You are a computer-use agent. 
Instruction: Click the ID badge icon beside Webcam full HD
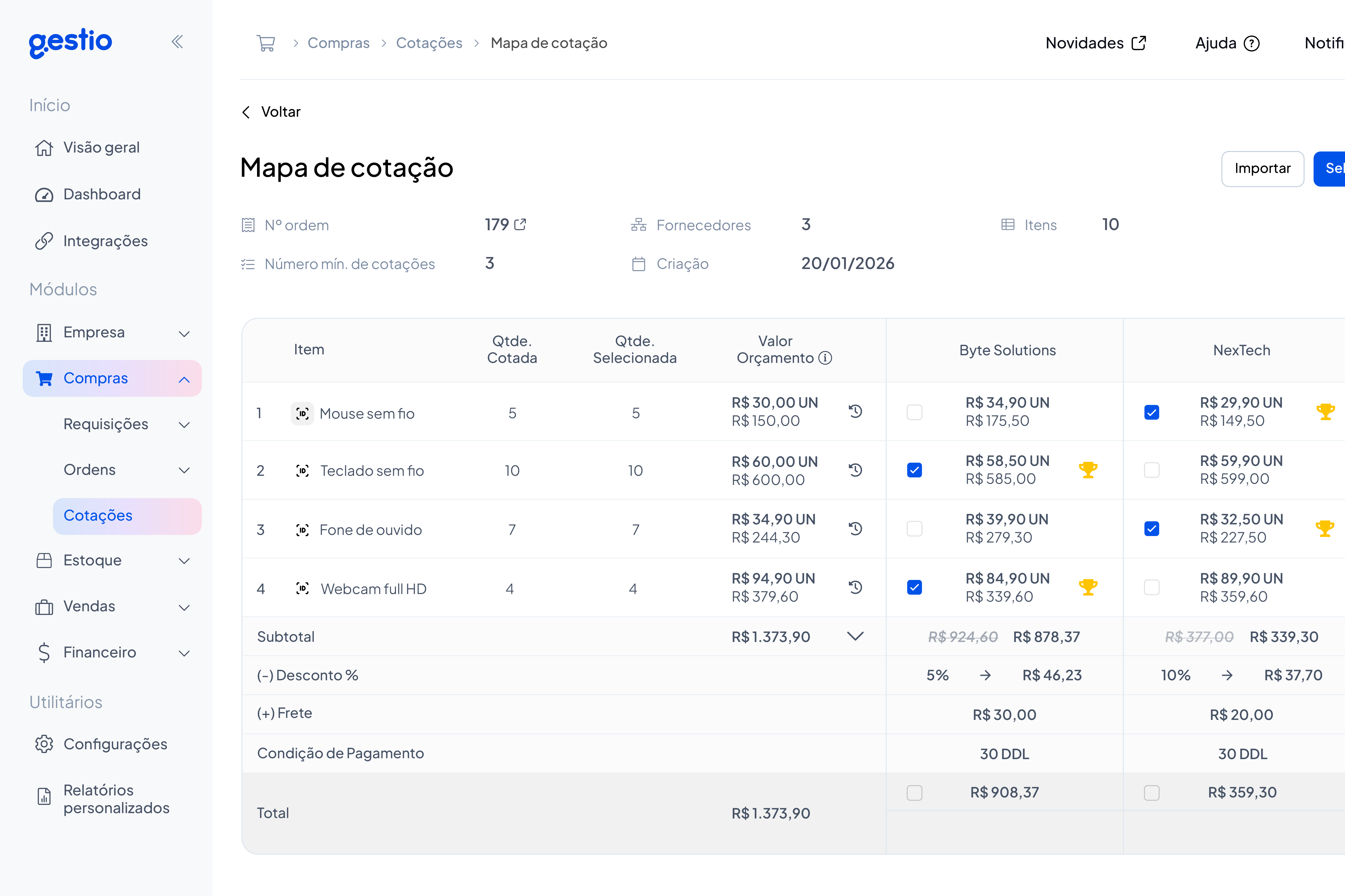click(x=302, y=588)
